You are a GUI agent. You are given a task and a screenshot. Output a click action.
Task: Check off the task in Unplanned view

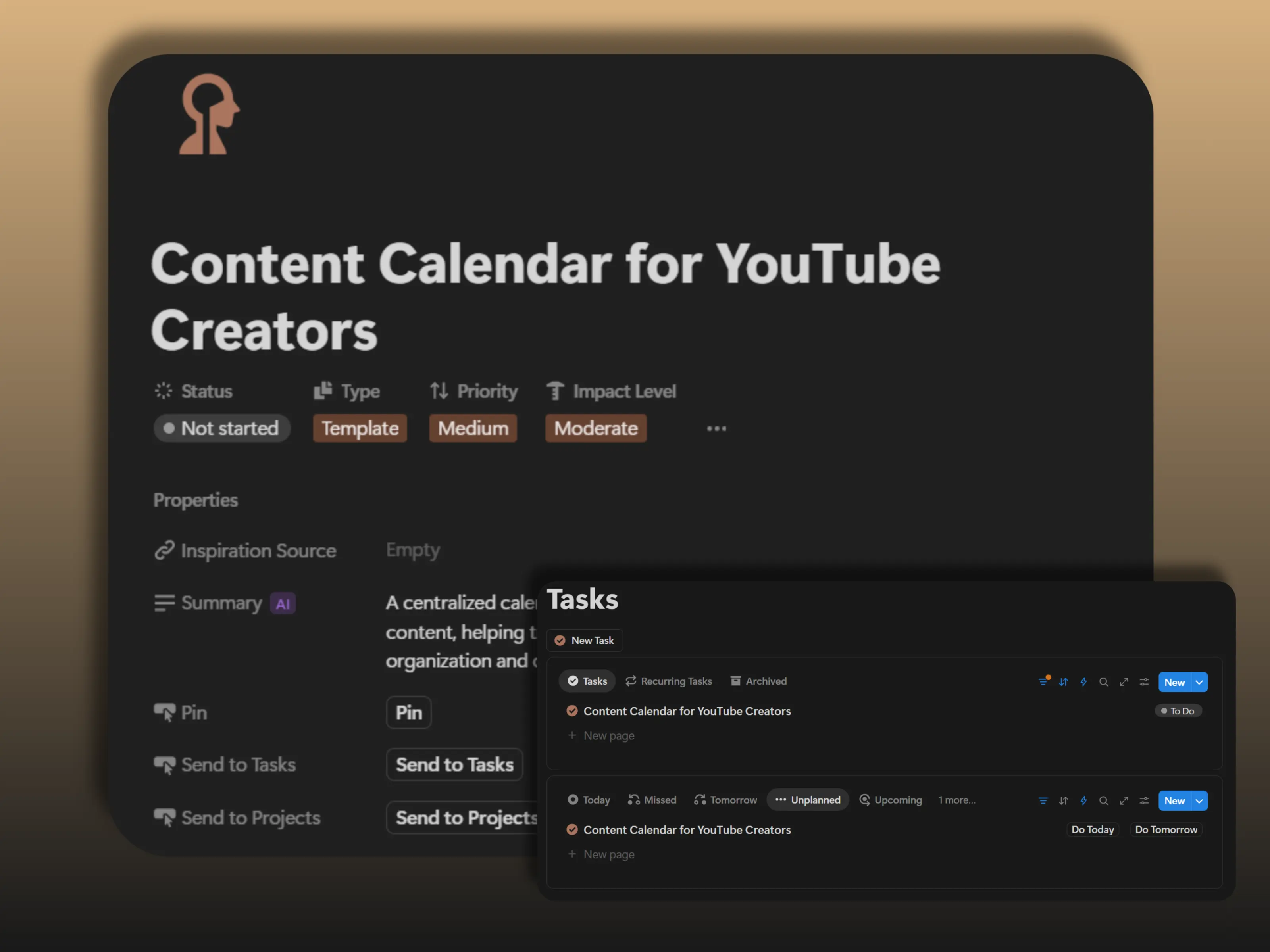pyautogui.click(x=572, y=830)
